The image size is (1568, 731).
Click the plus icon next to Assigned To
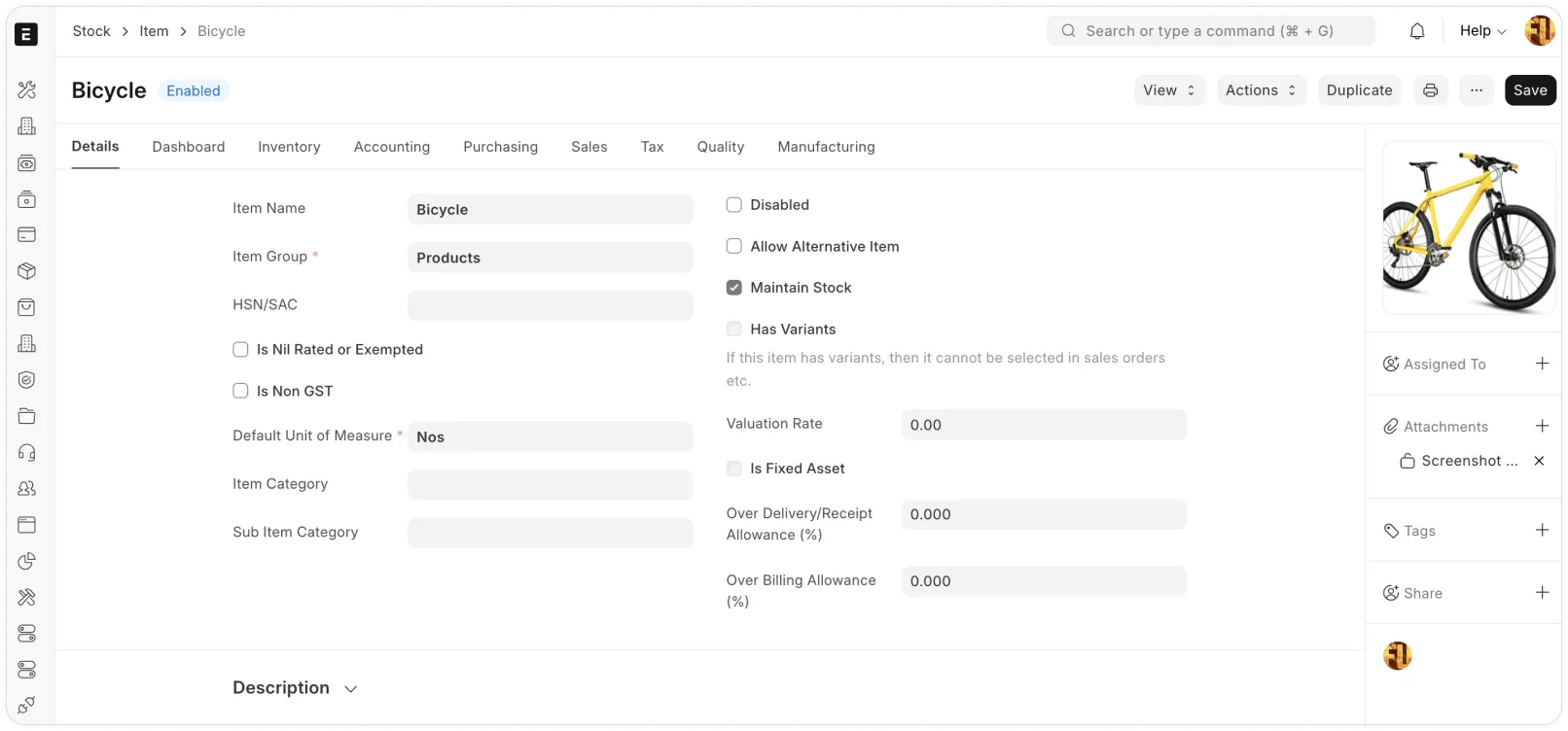(1542, 364)
